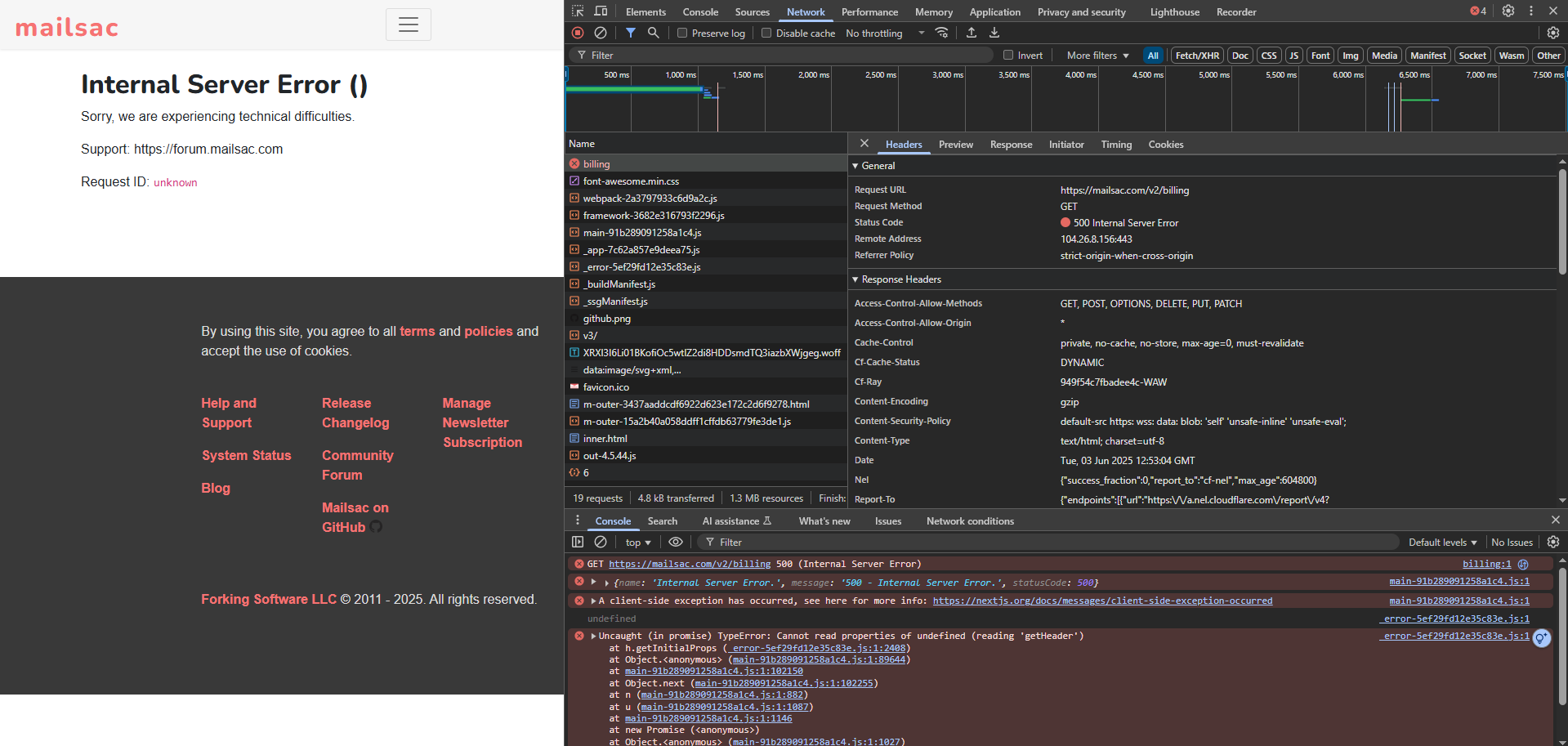Toggle the network filter funnel icon
Viewport: 1568px width, 746px height.
[631, 33]
